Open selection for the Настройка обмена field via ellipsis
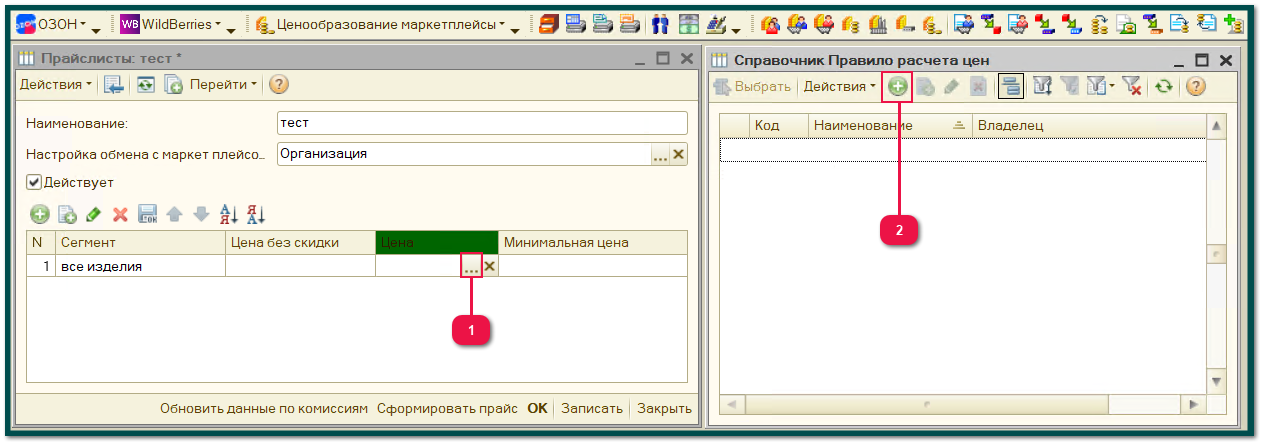The image size is (1263, 445). point(660,154)
